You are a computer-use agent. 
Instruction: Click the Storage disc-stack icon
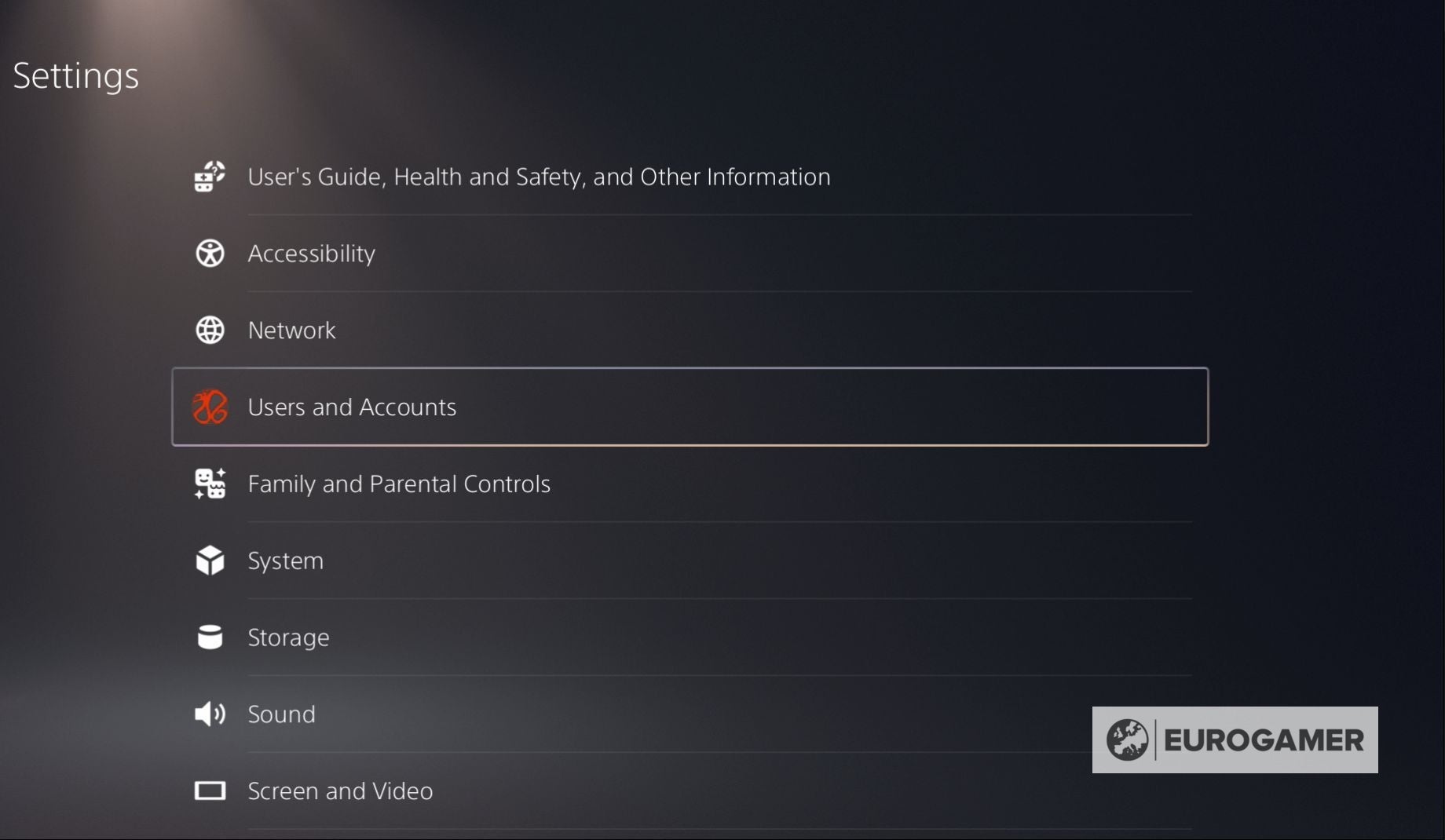click(x=209, y=637)
